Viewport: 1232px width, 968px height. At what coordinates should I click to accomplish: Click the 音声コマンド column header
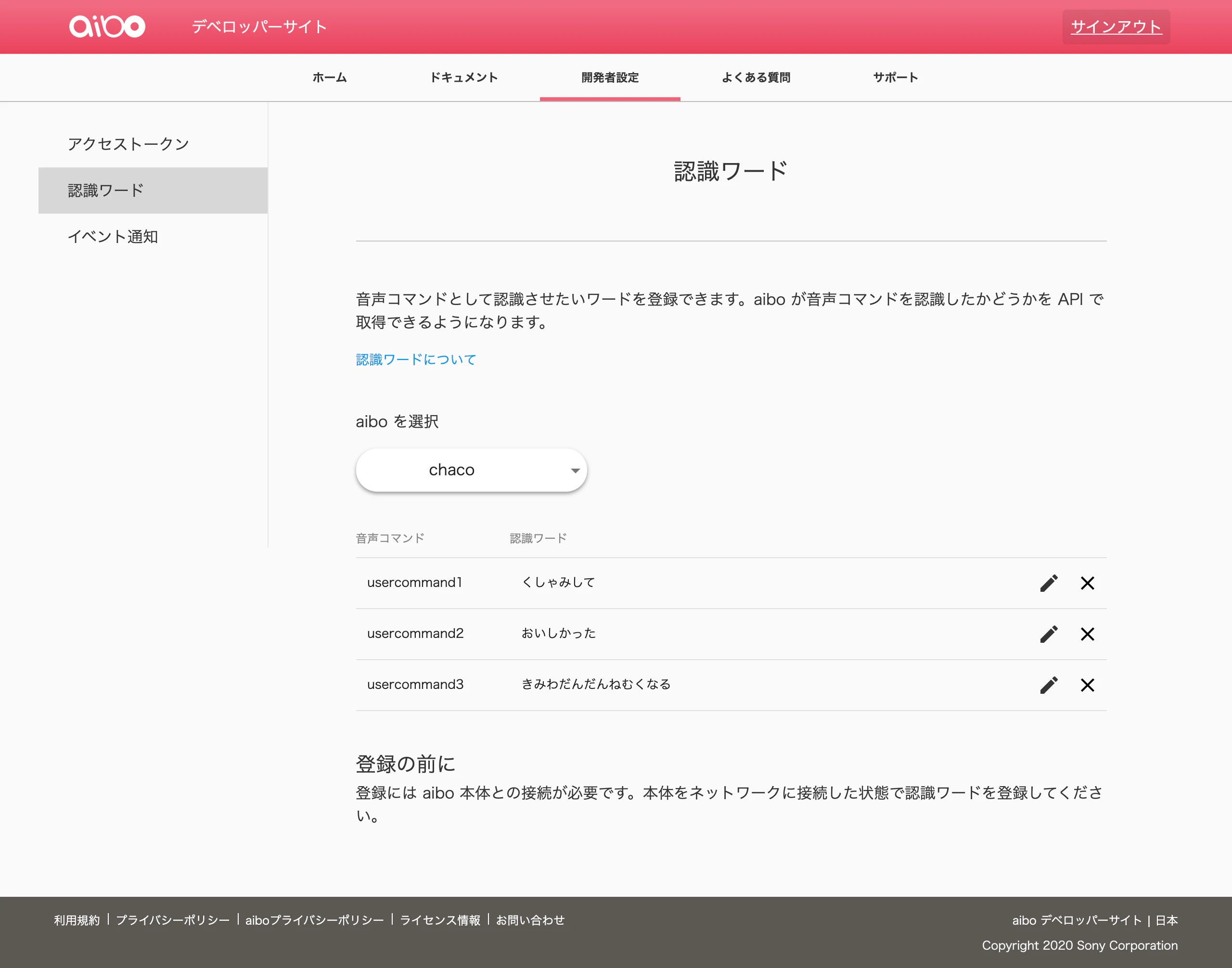pyautogui.click(x=390, y=538)
